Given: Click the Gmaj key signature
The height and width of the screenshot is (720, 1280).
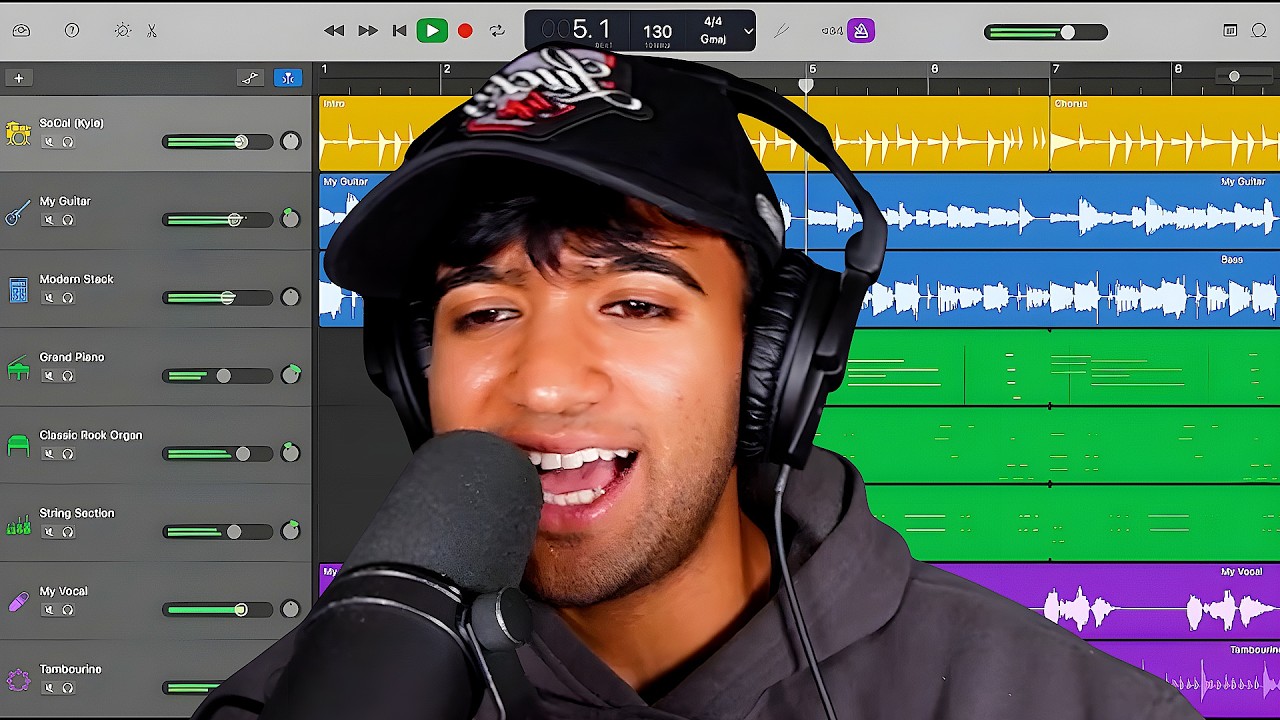Looking at the screenshot, I should (x=713, y=40).
